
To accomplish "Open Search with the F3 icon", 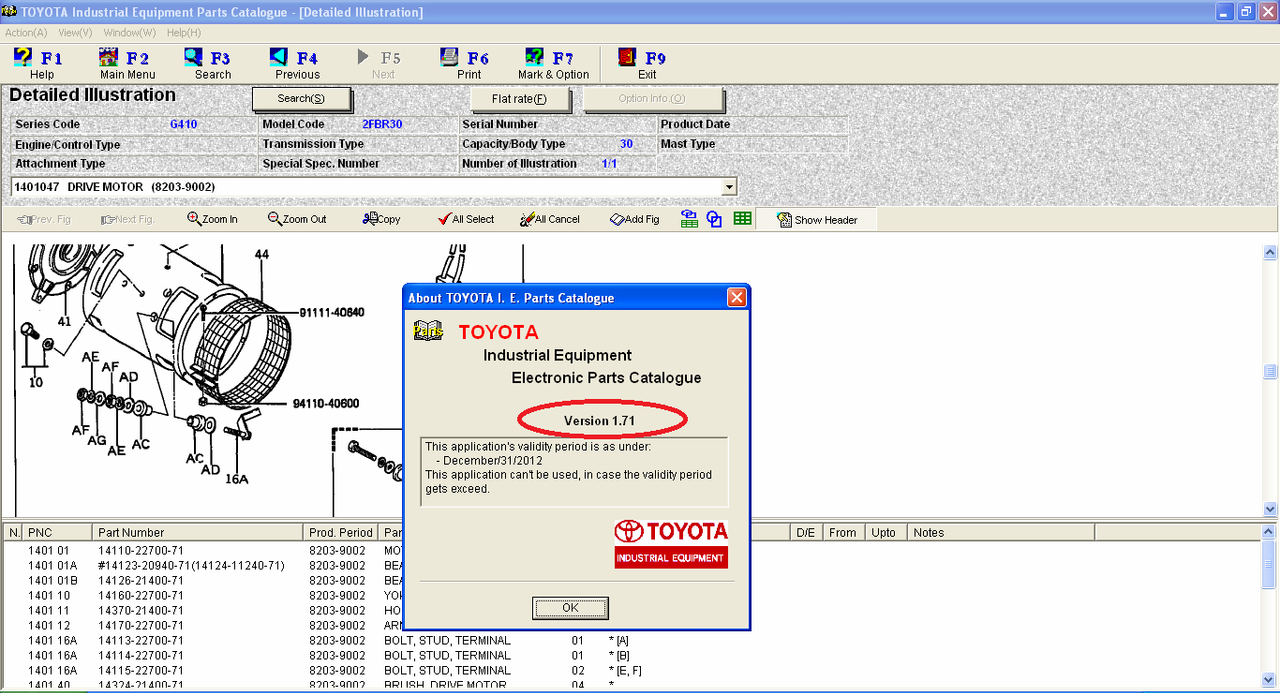I will (194, 57).
